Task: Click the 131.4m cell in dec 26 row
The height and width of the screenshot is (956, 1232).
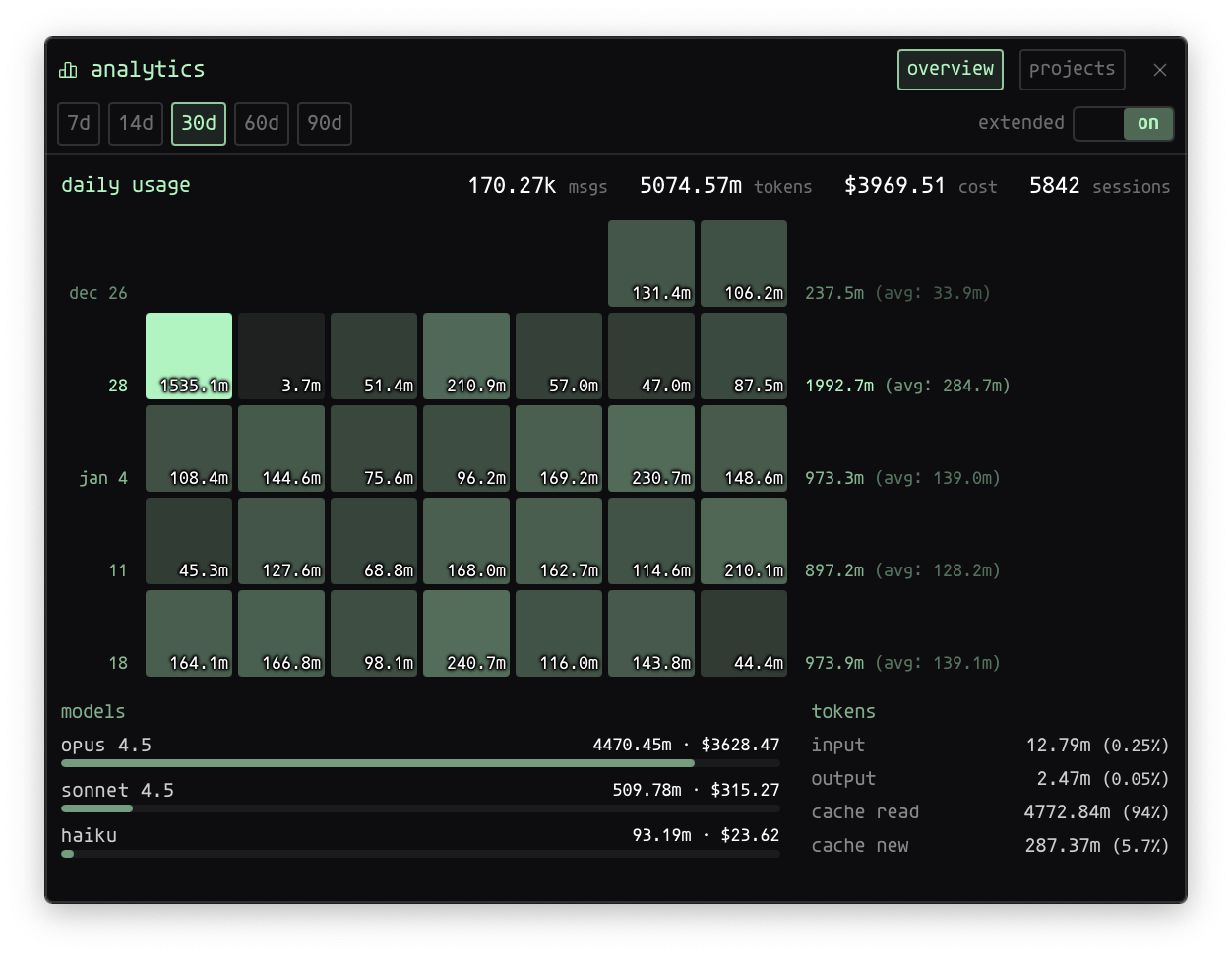Action: point(650,264)
